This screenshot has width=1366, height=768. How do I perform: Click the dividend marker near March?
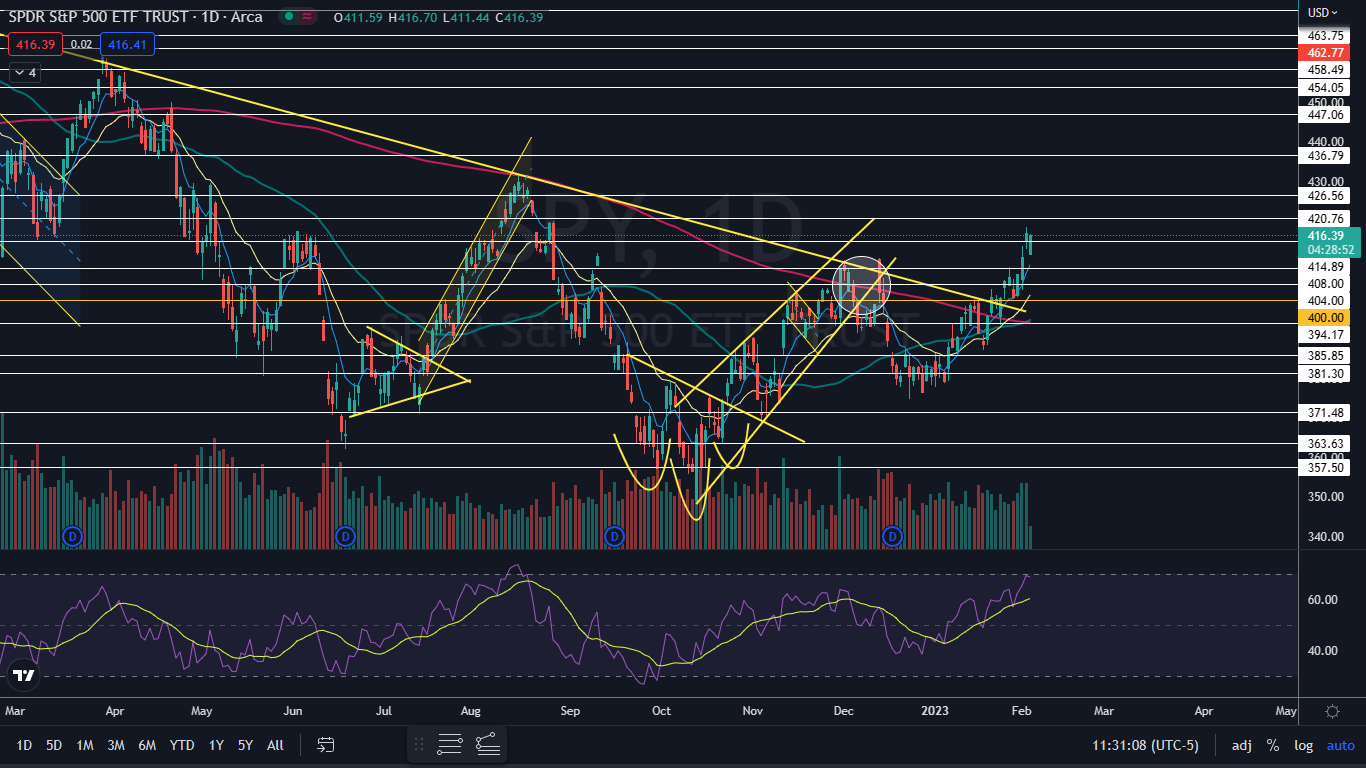pyautogui.click(x=71, y=537)
